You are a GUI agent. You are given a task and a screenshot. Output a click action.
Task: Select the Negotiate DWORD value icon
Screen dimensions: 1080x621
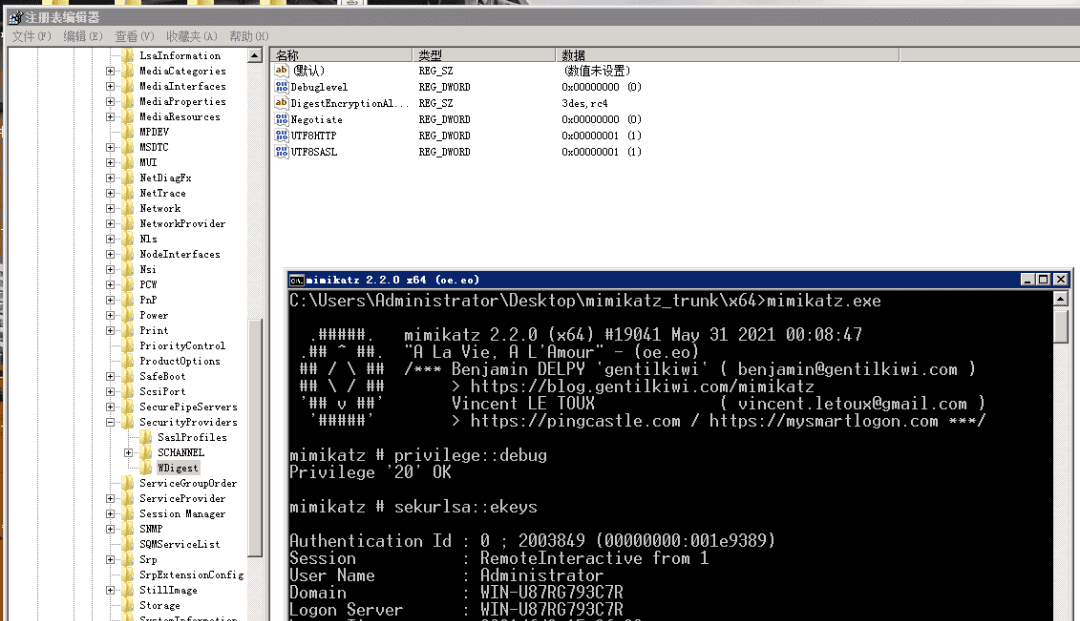point(281,120)
